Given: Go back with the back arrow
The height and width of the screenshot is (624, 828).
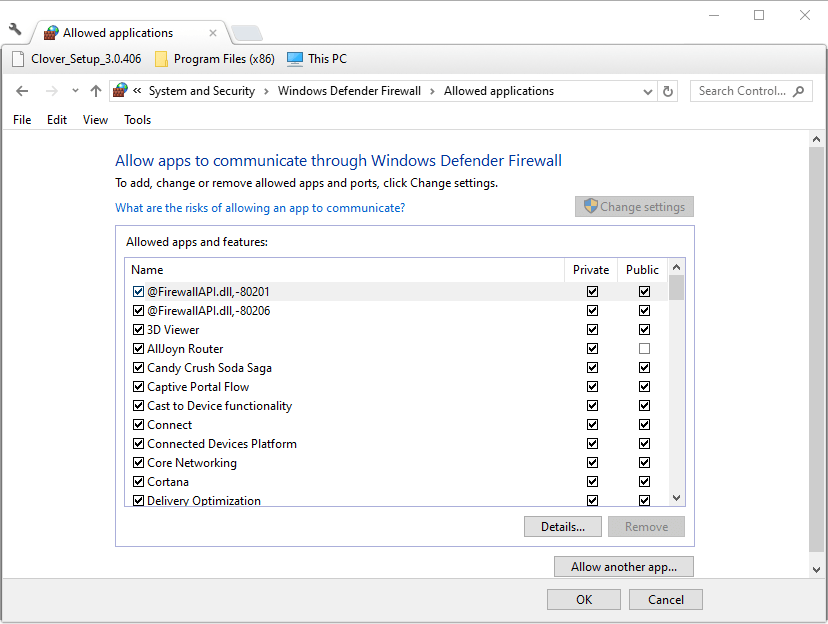Looking at the screenshot, I should coord(22,91).
